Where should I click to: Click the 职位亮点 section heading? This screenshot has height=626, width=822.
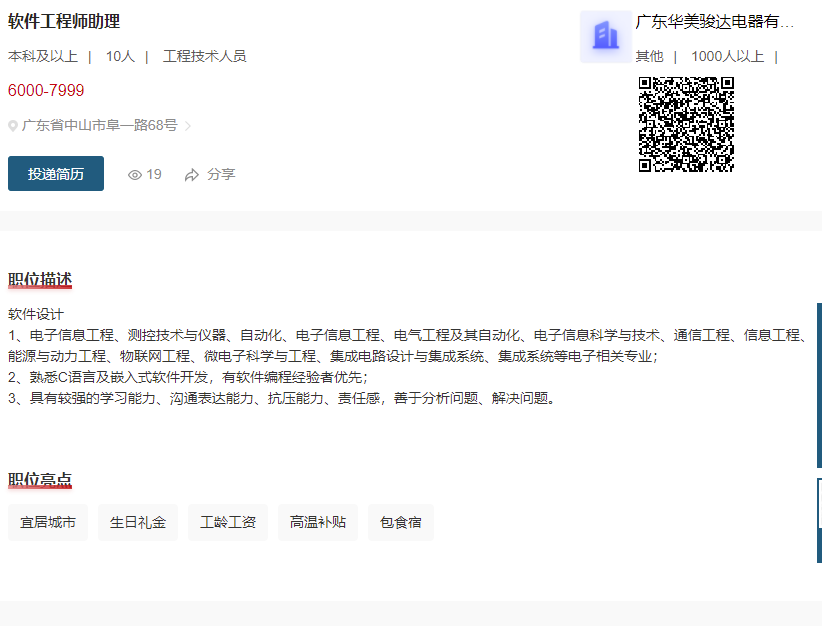tap(40, 480)
